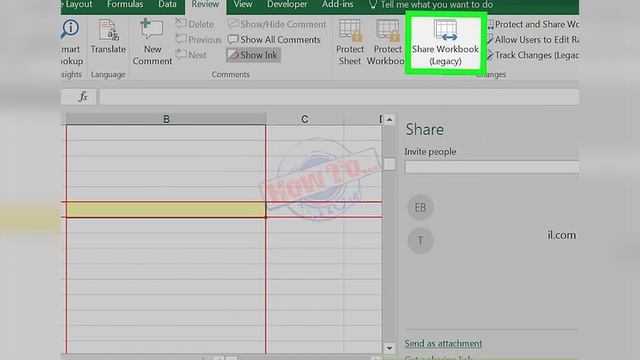The width and height of the screenshot is (640, 360).
Task: Click Share Workbook (Legacy)
Action: (x=445, y=43)
